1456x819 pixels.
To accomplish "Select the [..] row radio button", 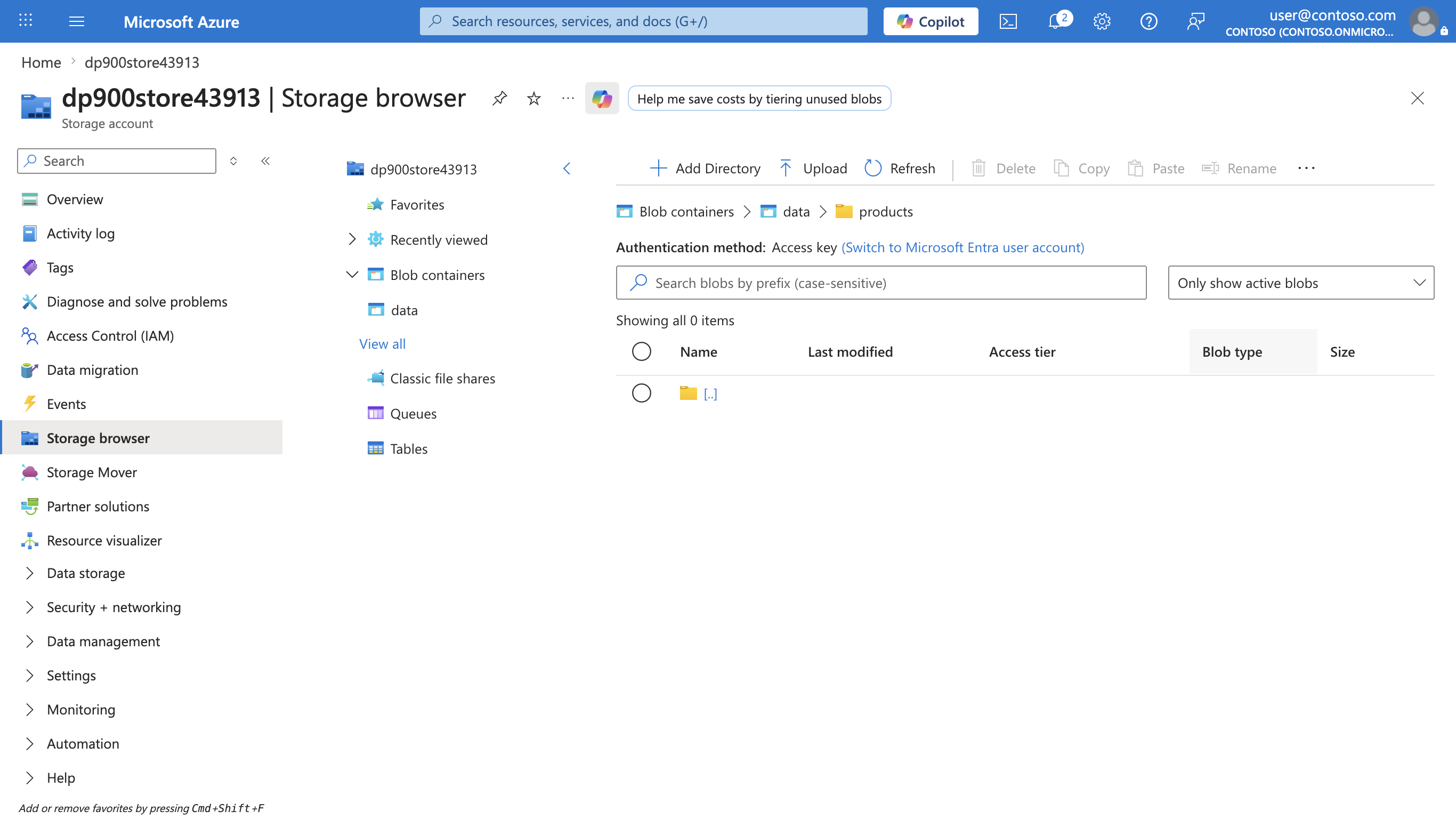I will pos(641,393).
